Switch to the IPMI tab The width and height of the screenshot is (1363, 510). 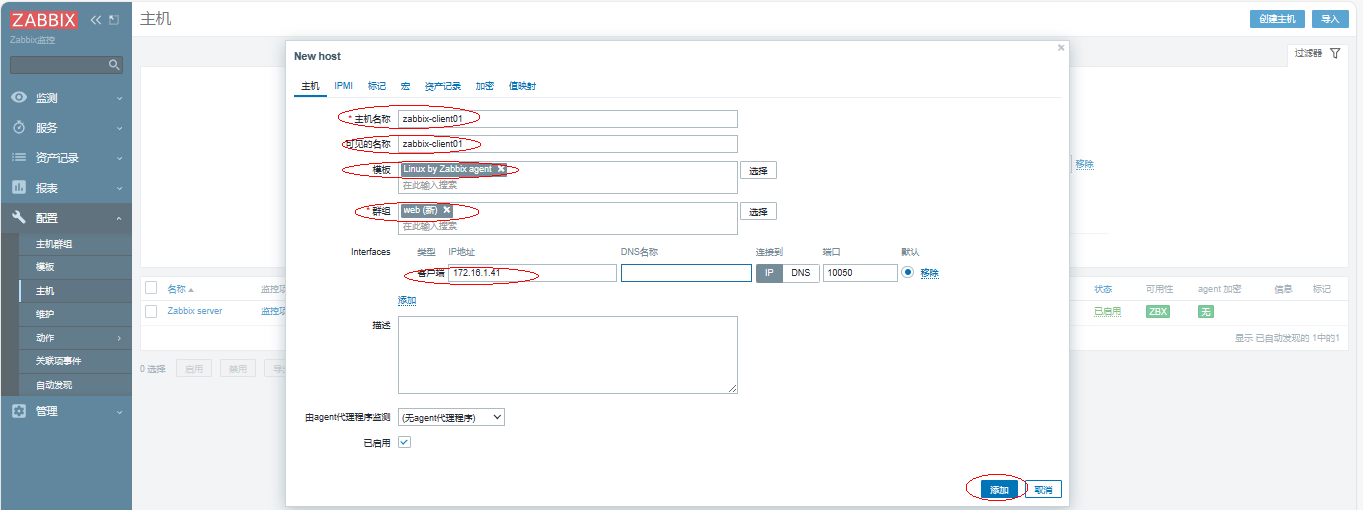(x=343, y=86)
